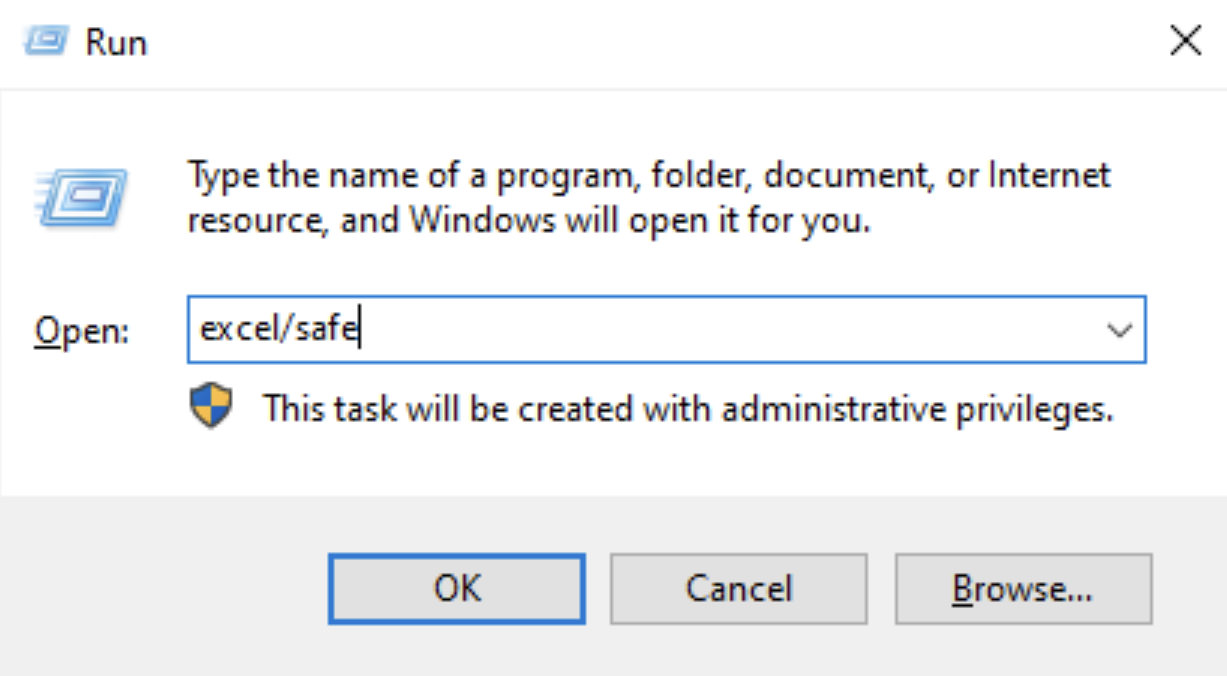Click Cancel to dismiss the dialog

coord(739,590)
